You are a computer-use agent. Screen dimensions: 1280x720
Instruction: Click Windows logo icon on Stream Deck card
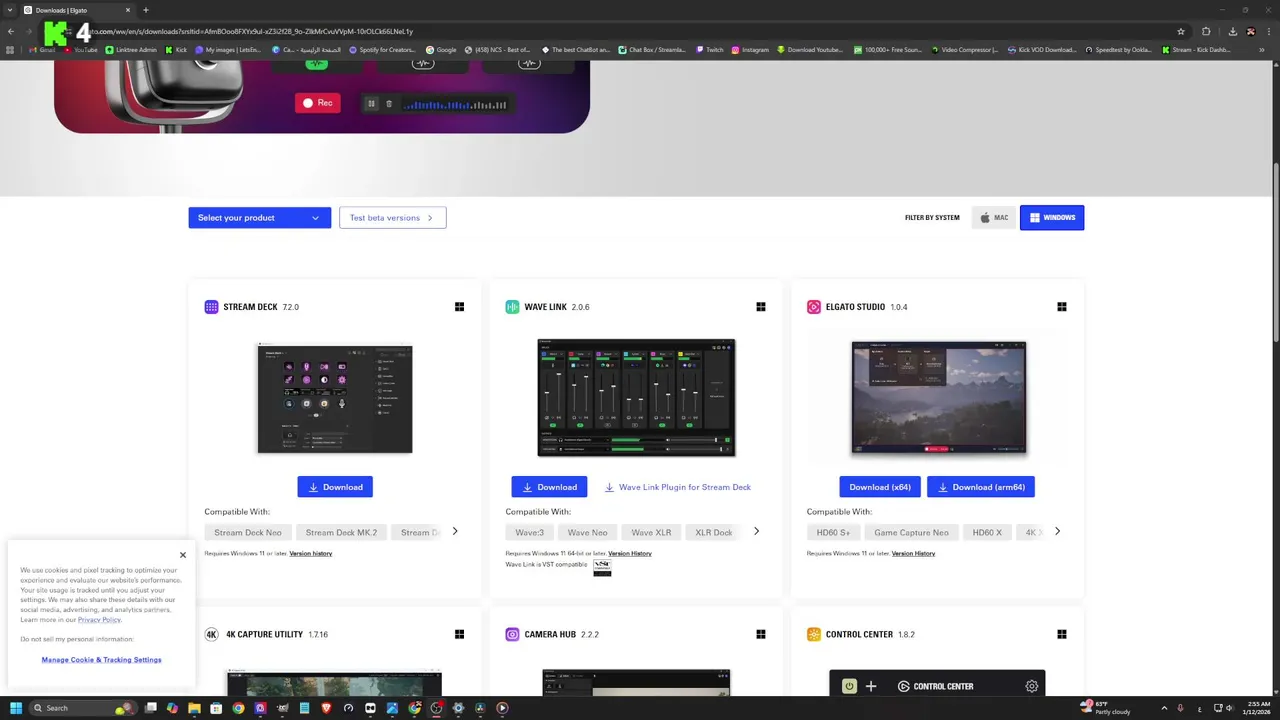[459, 307]
